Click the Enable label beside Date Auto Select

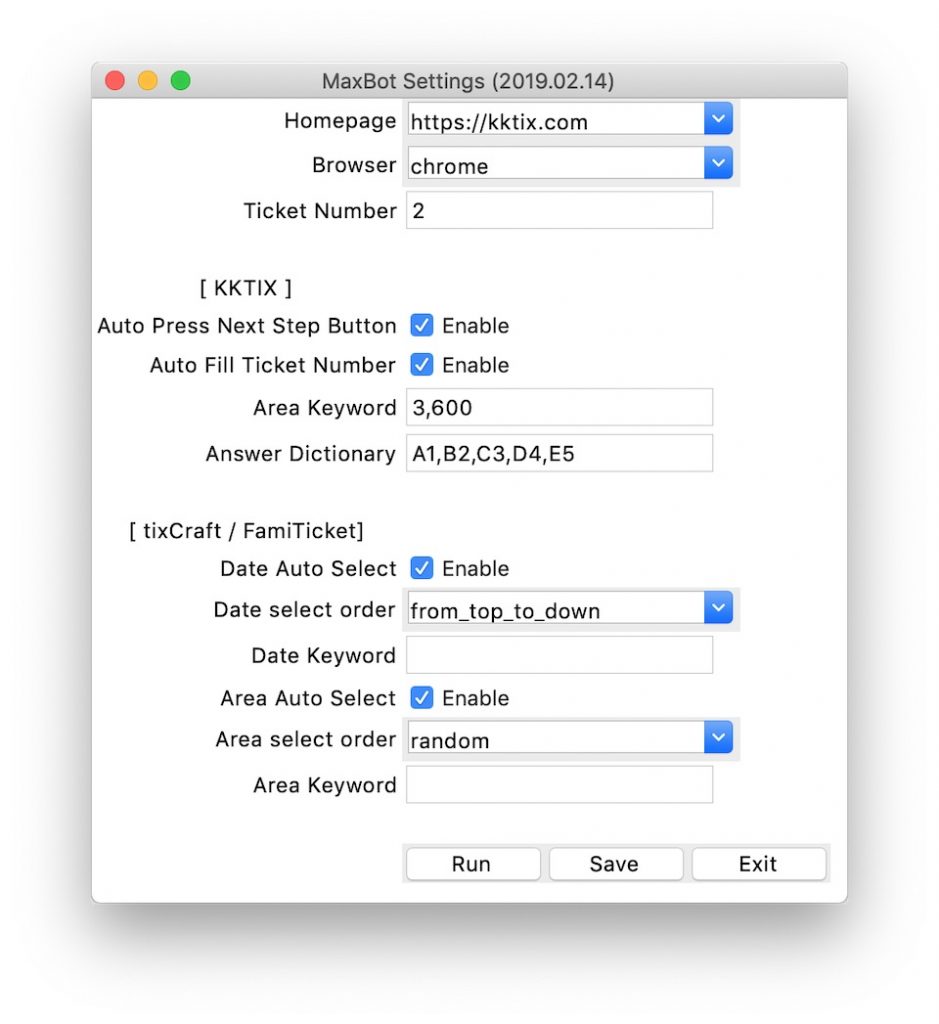point(475,569)
